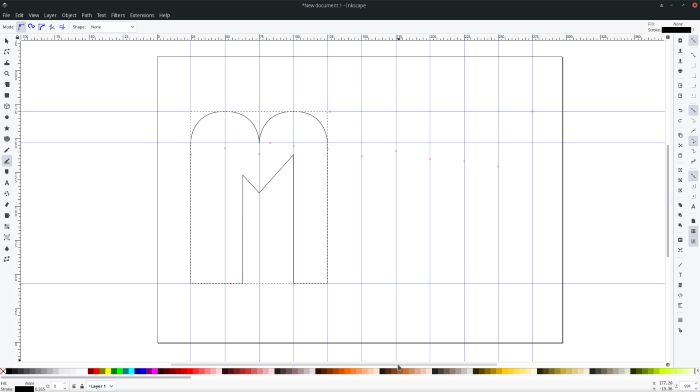Image resolution: width=700 pixels, height=392 pixels.
Task: Select the Pencil freehand tool
Action: pyautogui.click(x=7, y=150)
